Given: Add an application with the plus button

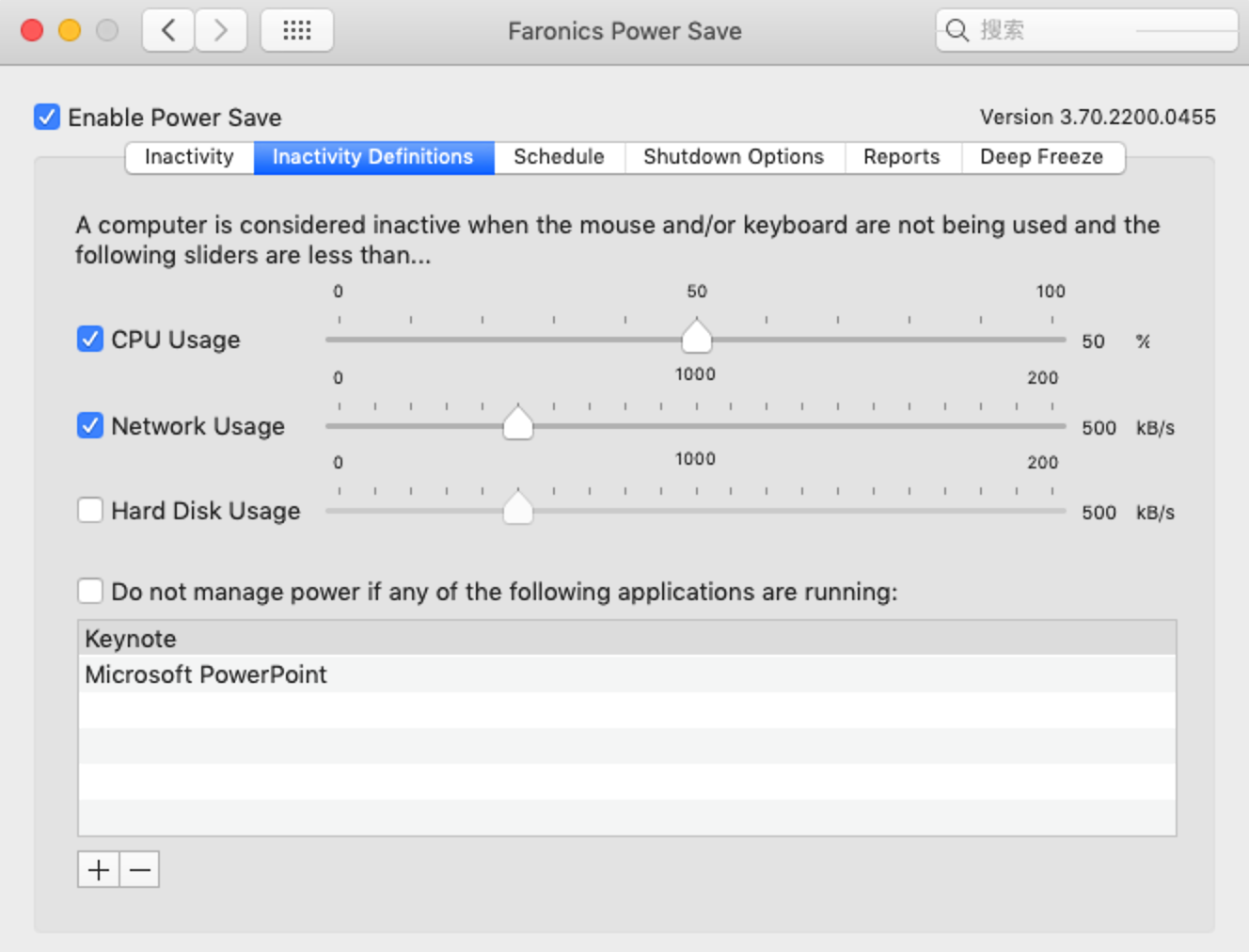Looking at the screenshot, I should click(x=99, y=869).
